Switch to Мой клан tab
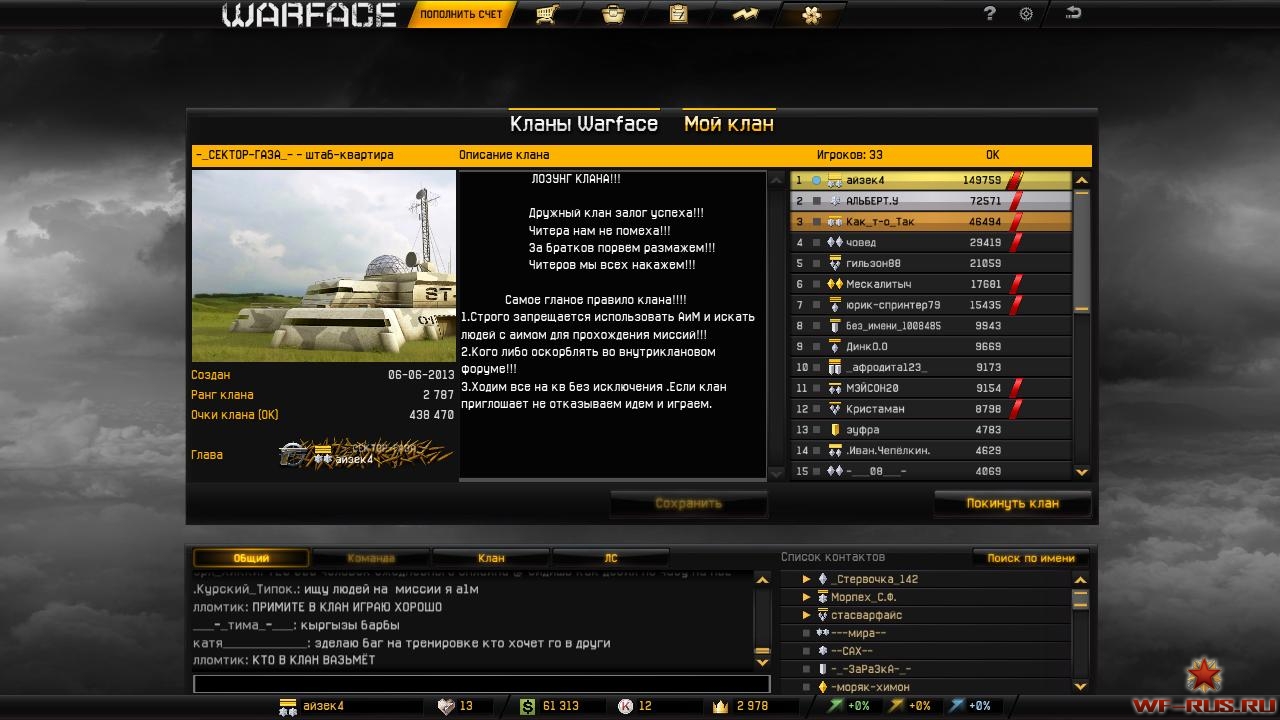 729,124
